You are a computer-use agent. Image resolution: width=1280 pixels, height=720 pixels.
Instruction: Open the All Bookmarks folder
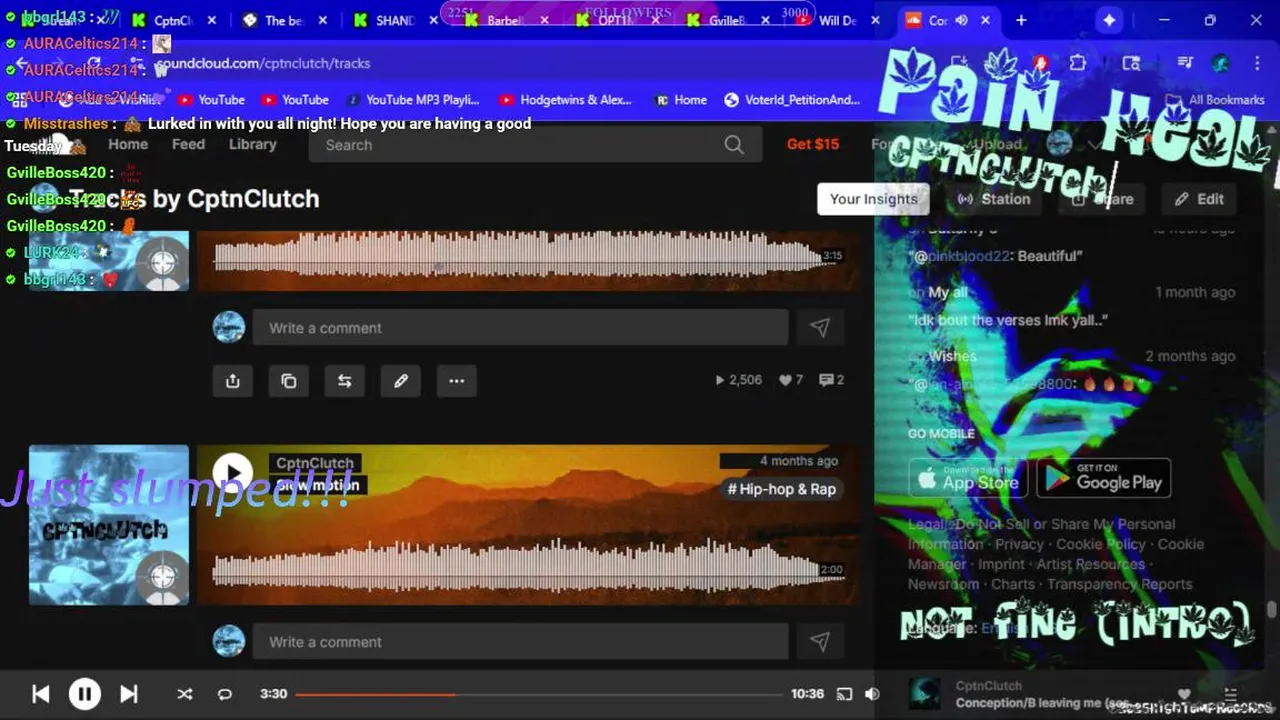(1216, 100)
